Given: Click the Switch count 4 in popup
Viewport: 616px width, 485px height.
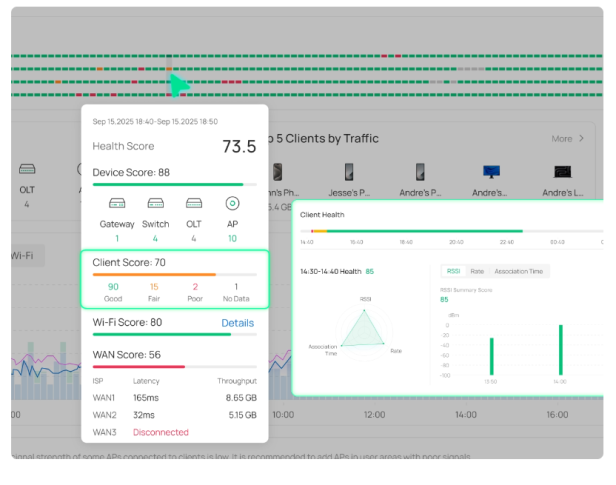Looking at the screenshot, I should (155, 238).
